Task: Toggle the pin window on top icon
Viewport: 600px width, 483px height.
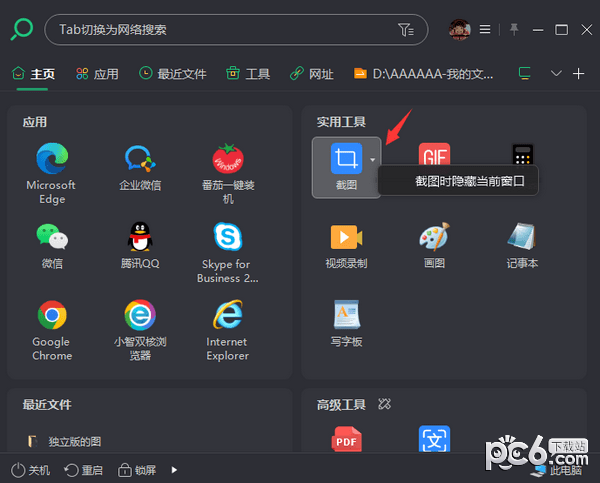Action: tap(514, 29)
